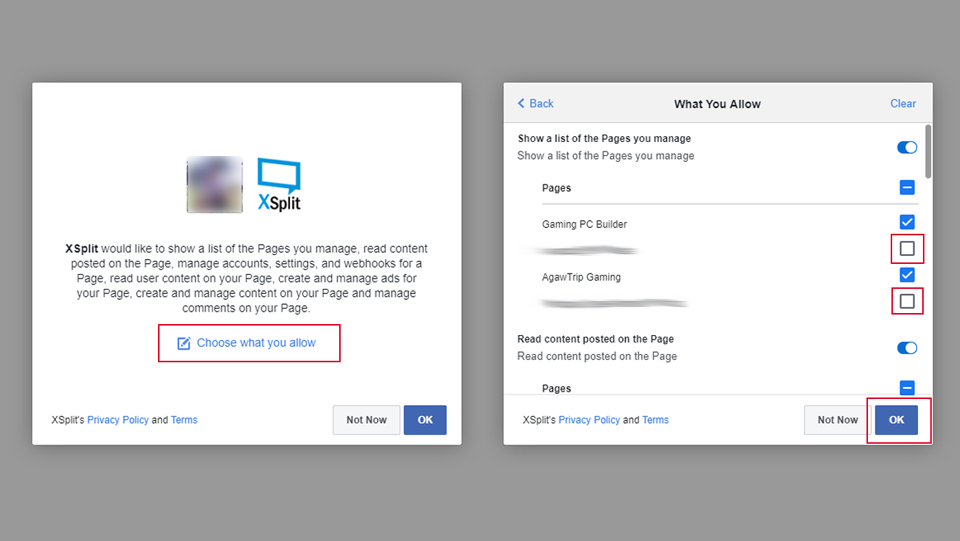Click AgawTrip Gaming page name
This screenshot has height=541, width=960.
581,277
